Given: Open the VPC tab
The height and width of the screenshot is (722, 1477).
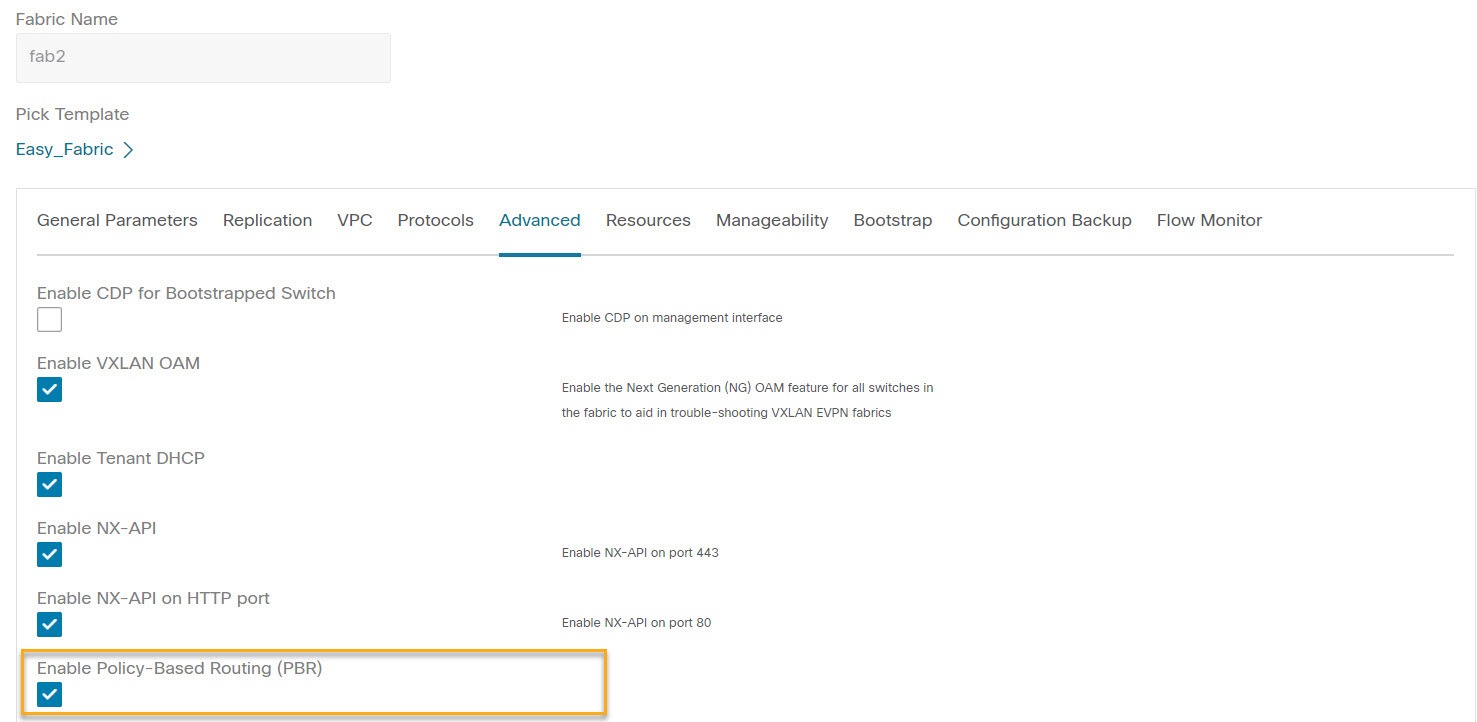Looking at the screenshot, I should (x=355, y=220).
